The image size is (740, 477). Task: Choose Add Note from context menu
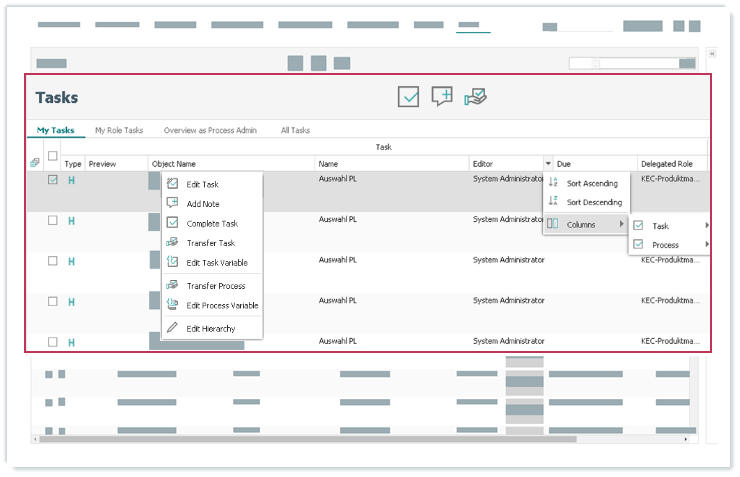[212, 204]
